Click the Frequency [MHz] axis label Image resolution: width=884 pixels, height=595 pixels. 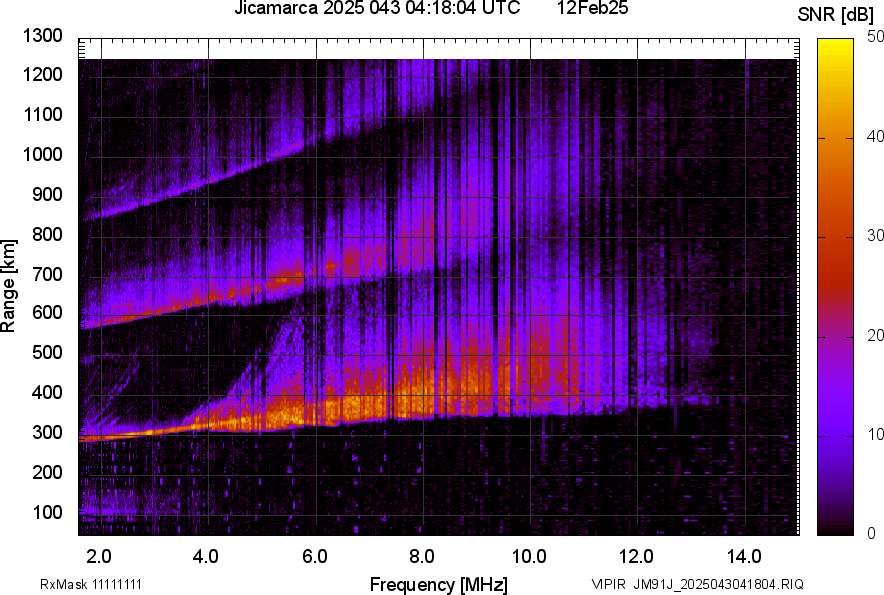(x=438, y=584)
